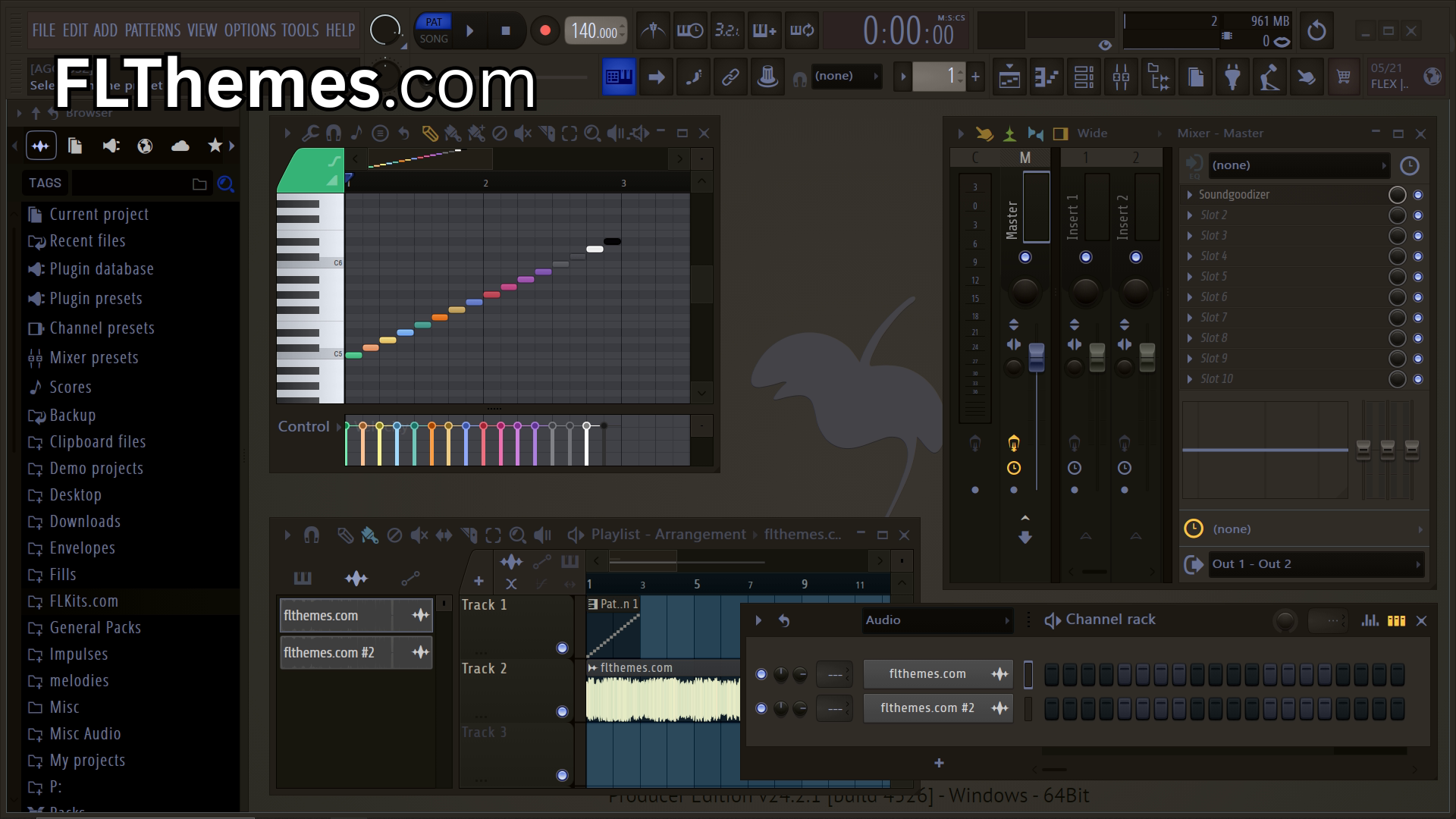Click the browser files document tab icon
Viewport: 1456px width, 819px height.
(x=75, y=146)
